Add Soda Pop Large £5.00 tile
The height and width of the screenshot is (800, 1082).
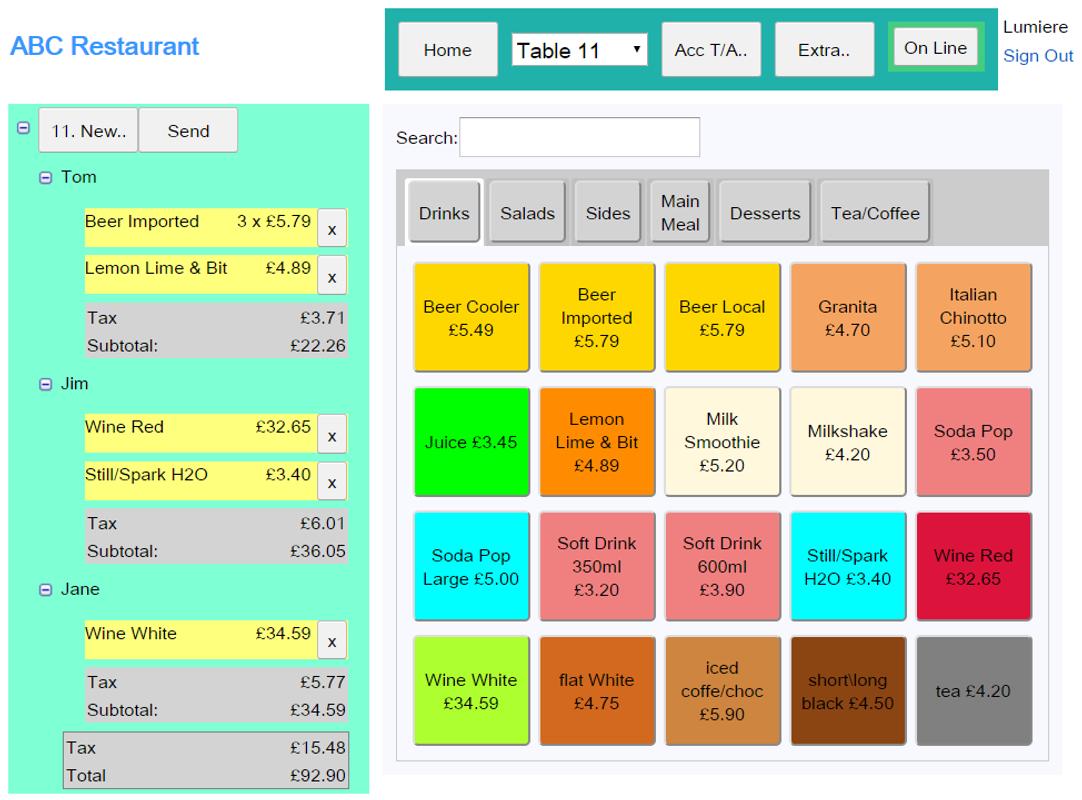coord(471,567)
